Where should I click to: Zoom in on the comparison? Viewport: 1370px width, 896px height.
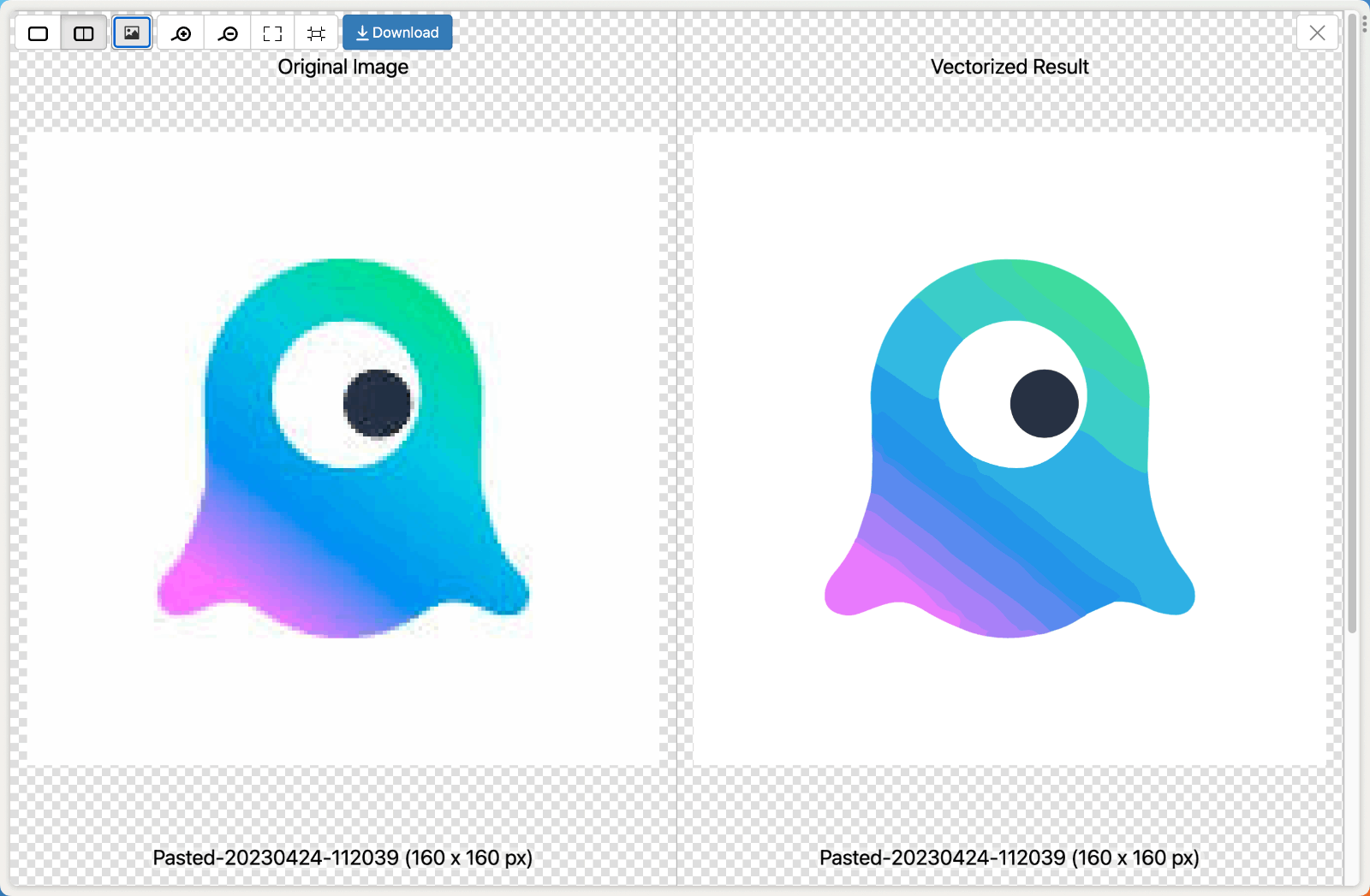182,33
